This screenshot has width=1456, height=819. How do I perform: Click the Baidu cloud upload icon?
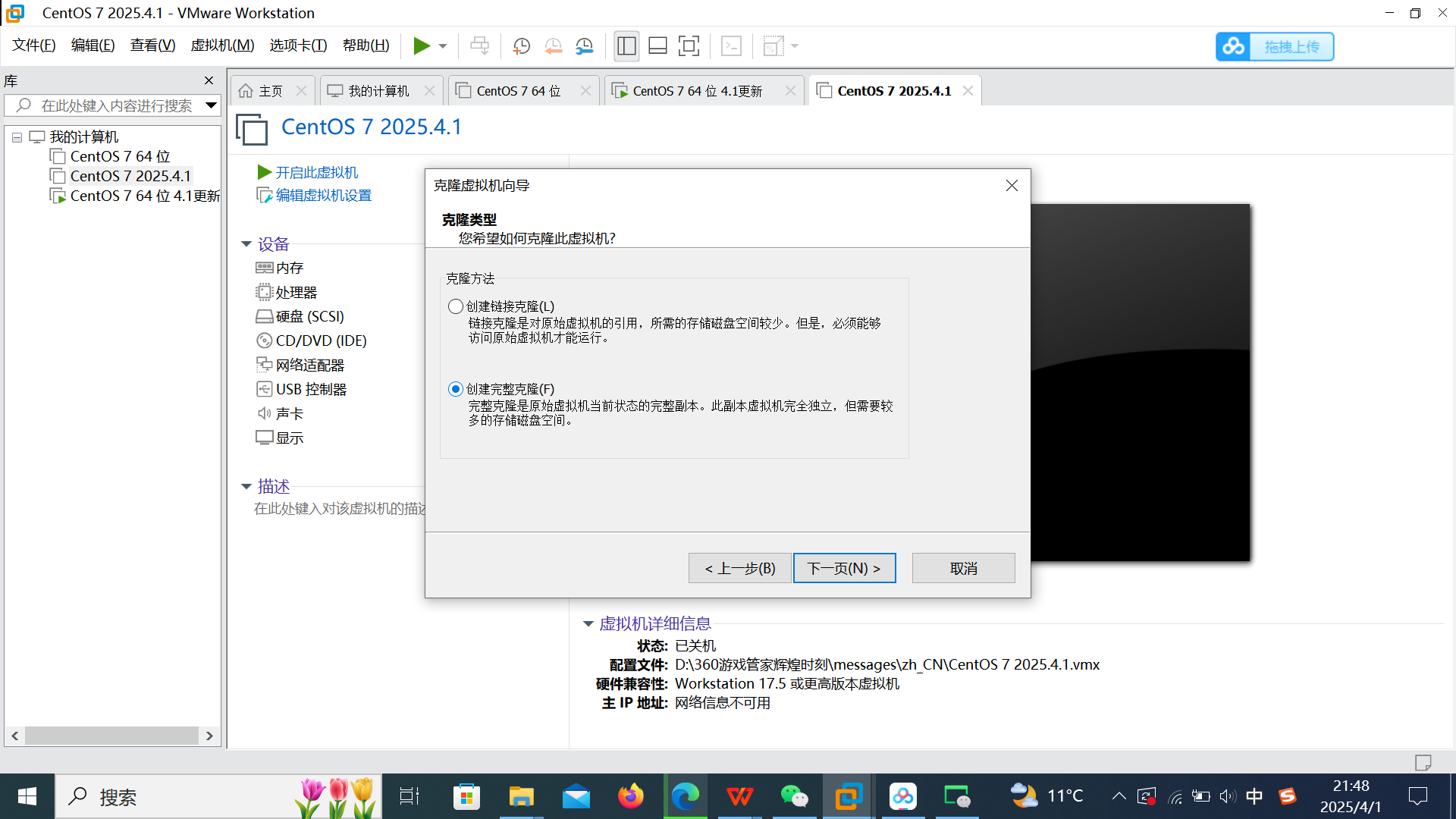click(x=1233, y=46)
